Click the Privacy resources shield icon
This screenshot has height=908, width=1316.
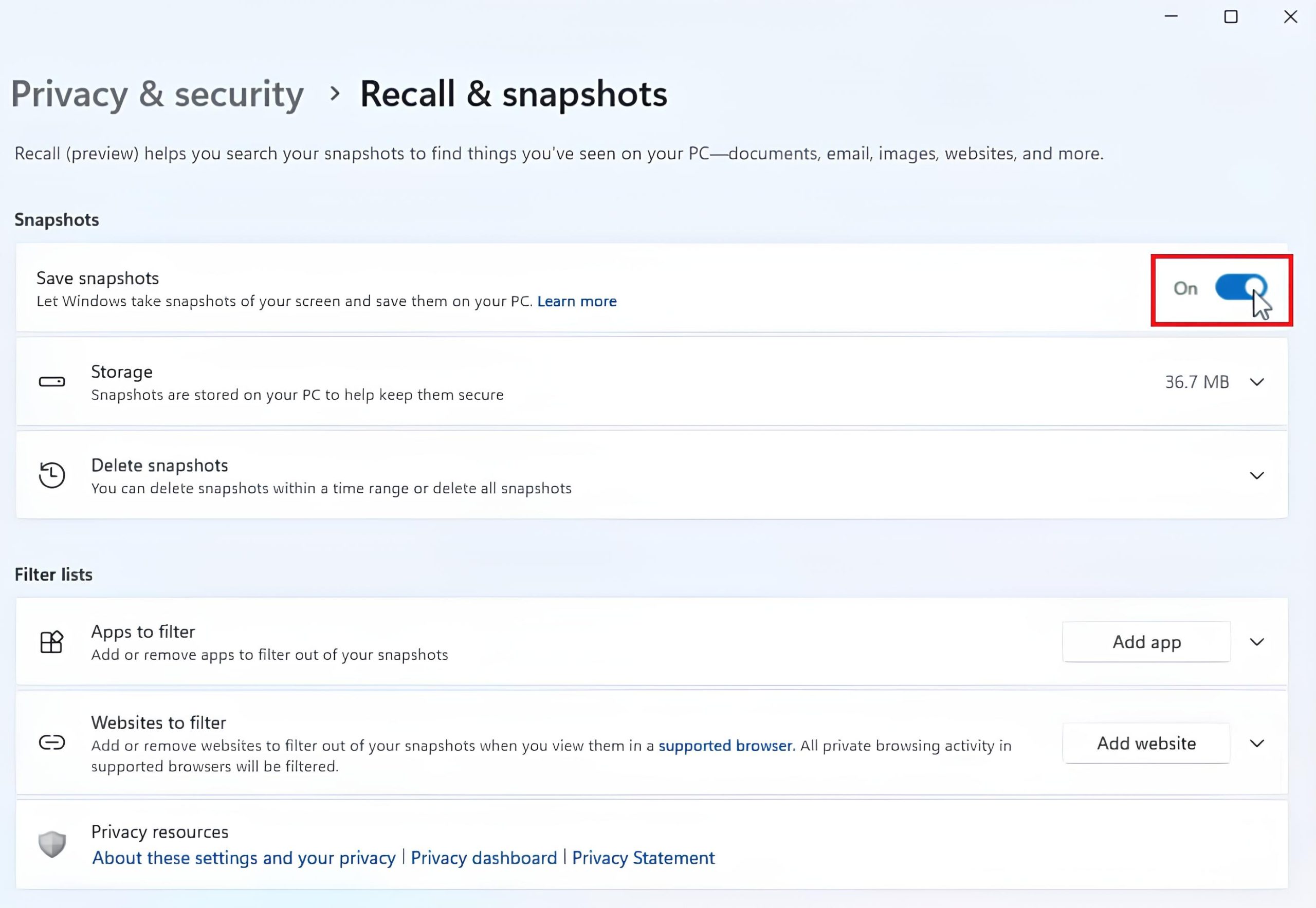(52, 844)
